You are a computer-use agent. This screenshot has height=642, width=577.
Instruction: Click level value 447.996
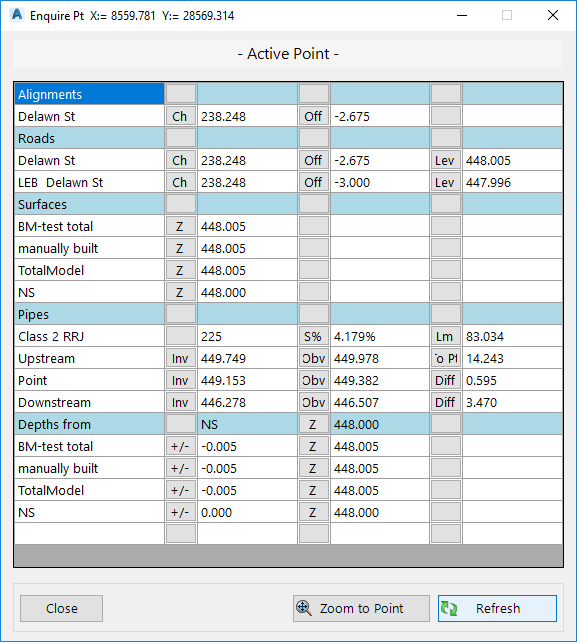[488, 182]
